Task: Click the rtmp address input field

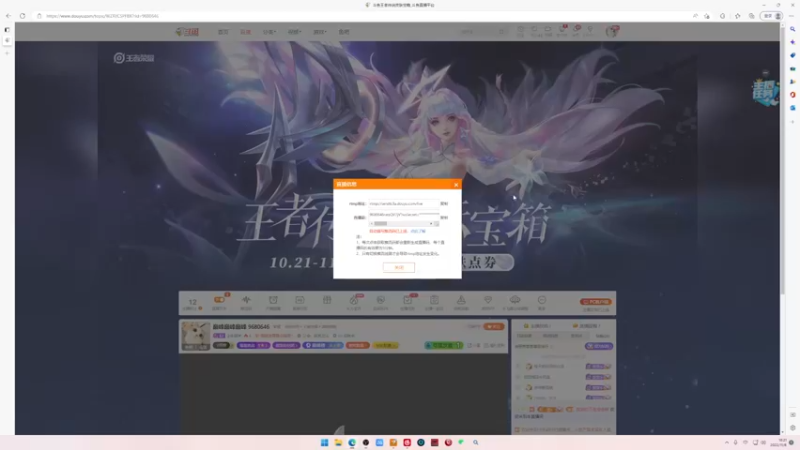Action: pos(404,204)
